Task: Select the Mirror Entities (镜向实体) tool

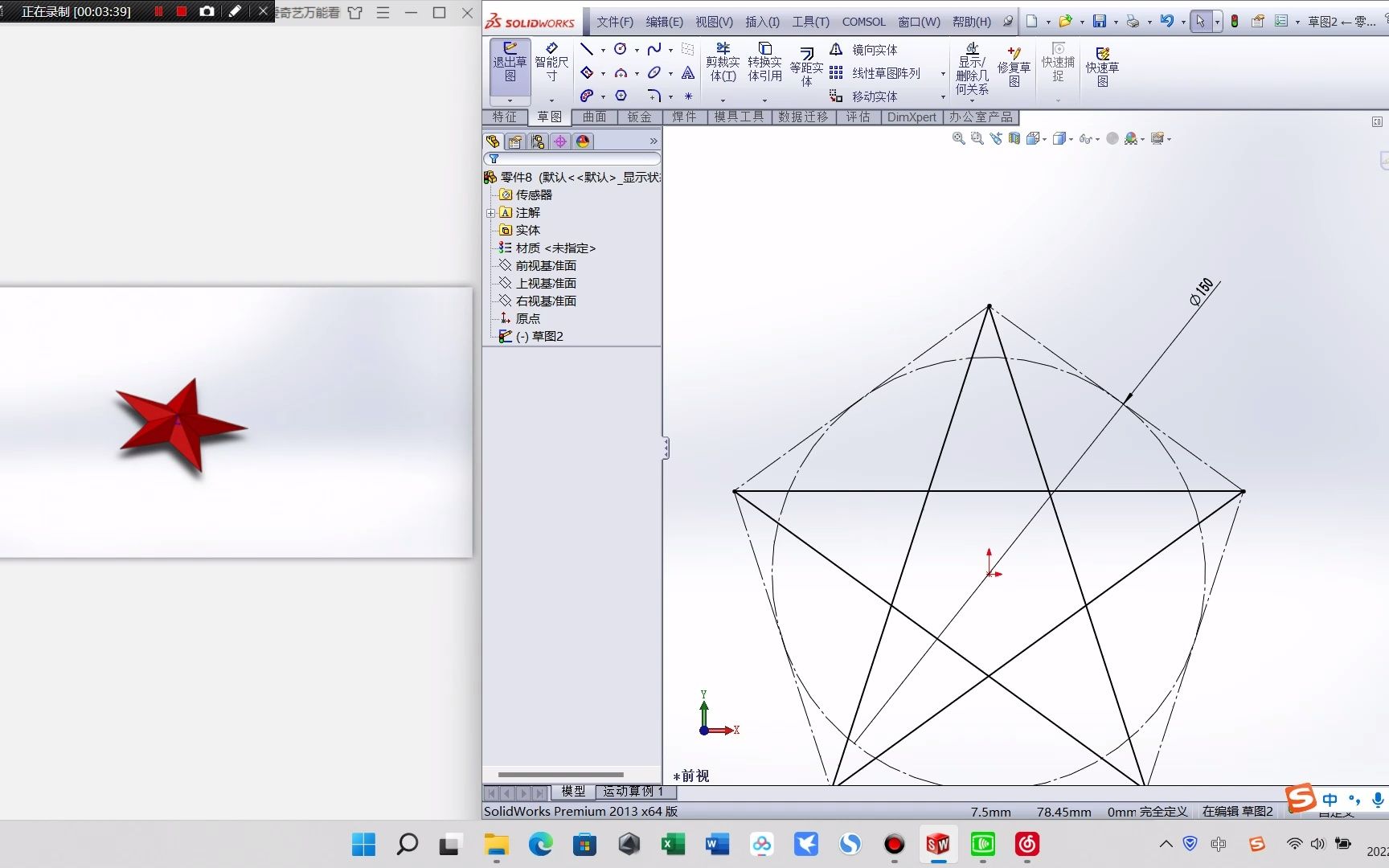Action: point(875,50)
